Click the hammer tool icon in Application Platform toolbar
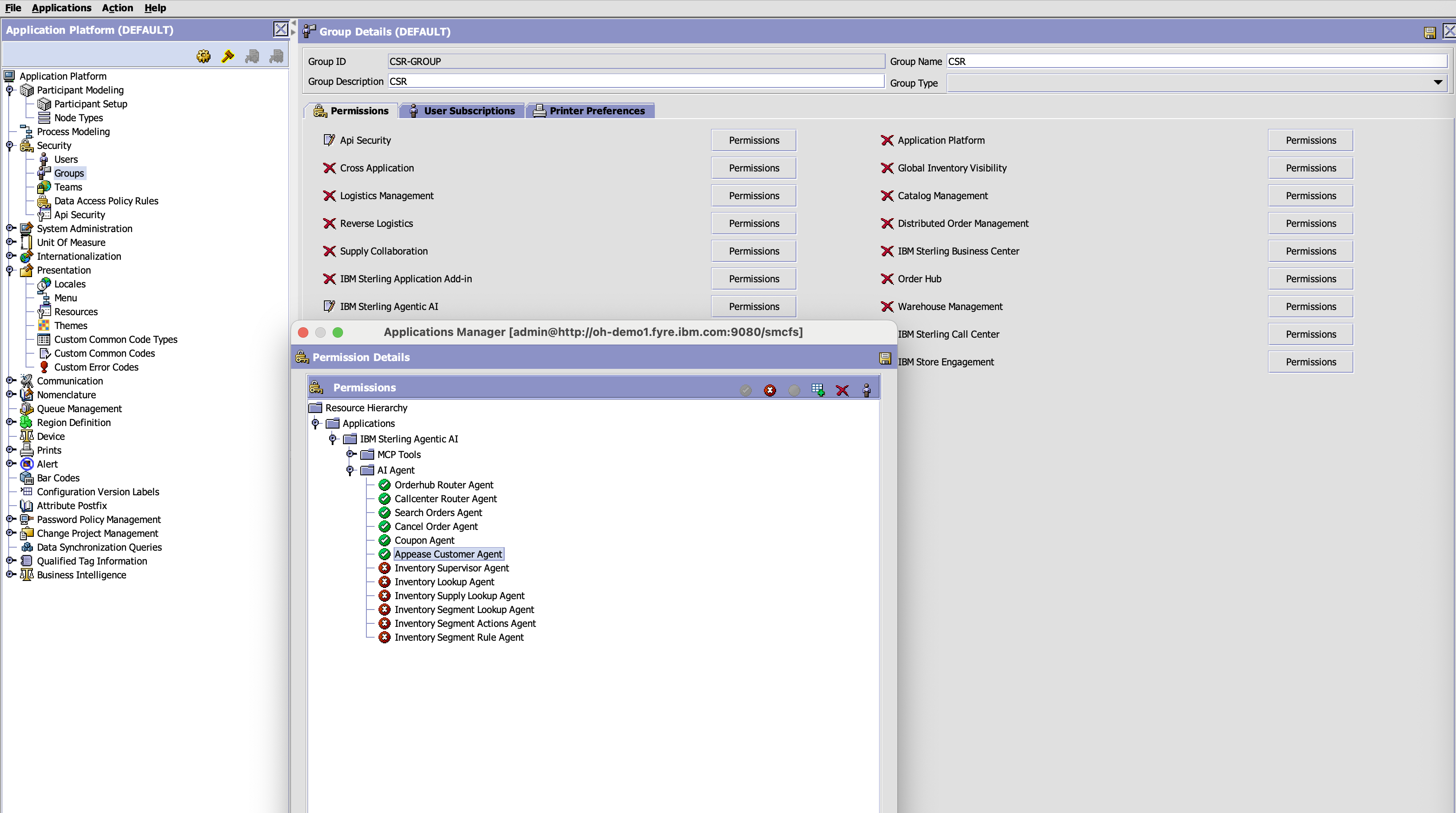 (228, 56)
